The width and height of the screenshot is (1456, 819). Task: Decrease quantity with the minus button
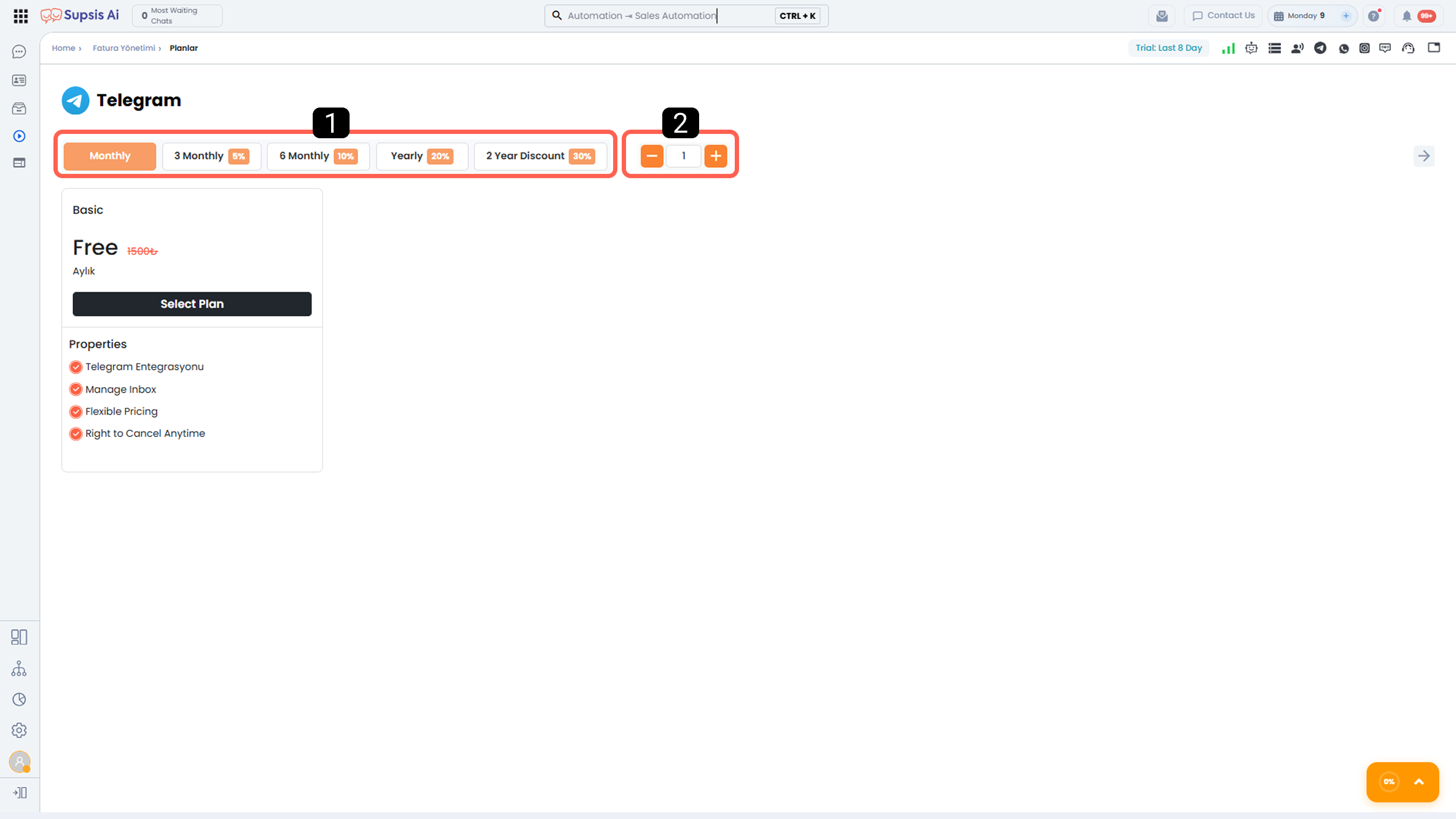(x=652, y=156)
